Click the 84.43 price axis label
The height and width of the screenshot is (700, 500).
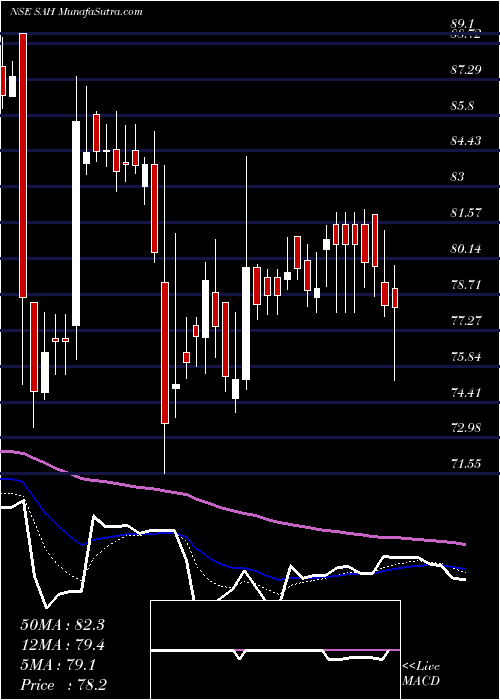click(466, 141)
